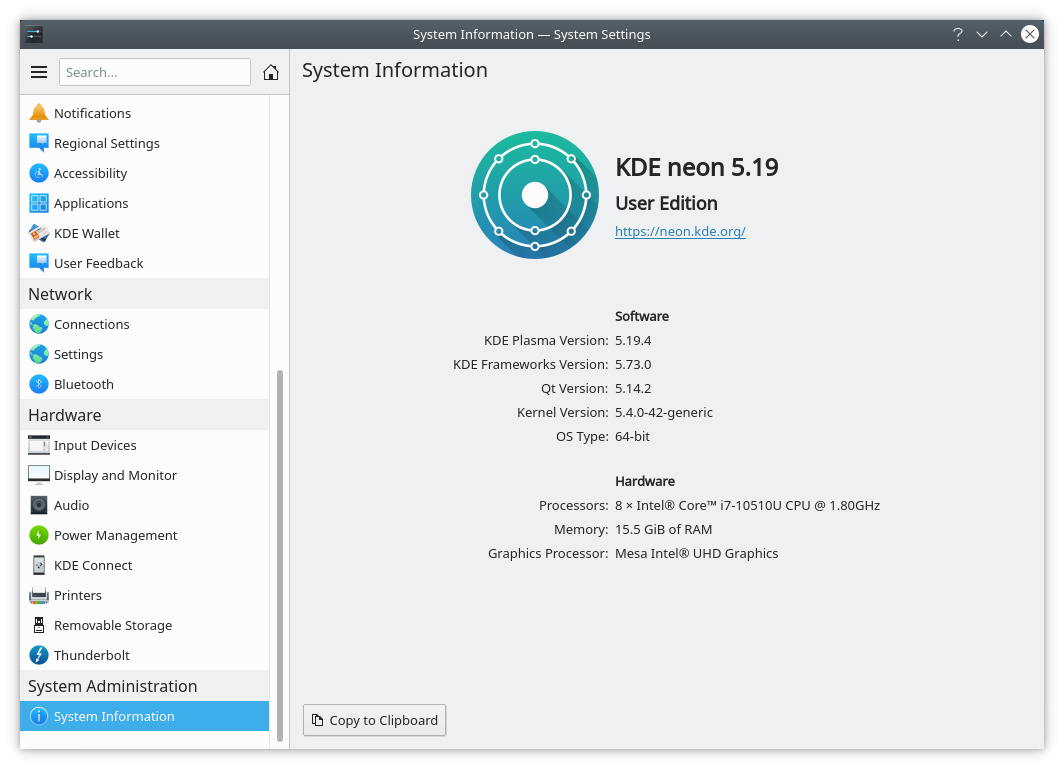Click the System Information info icon
Image resolution: width=1064 pixels, height=769 pixels.
pyautogui.click(x=39, y=716)
